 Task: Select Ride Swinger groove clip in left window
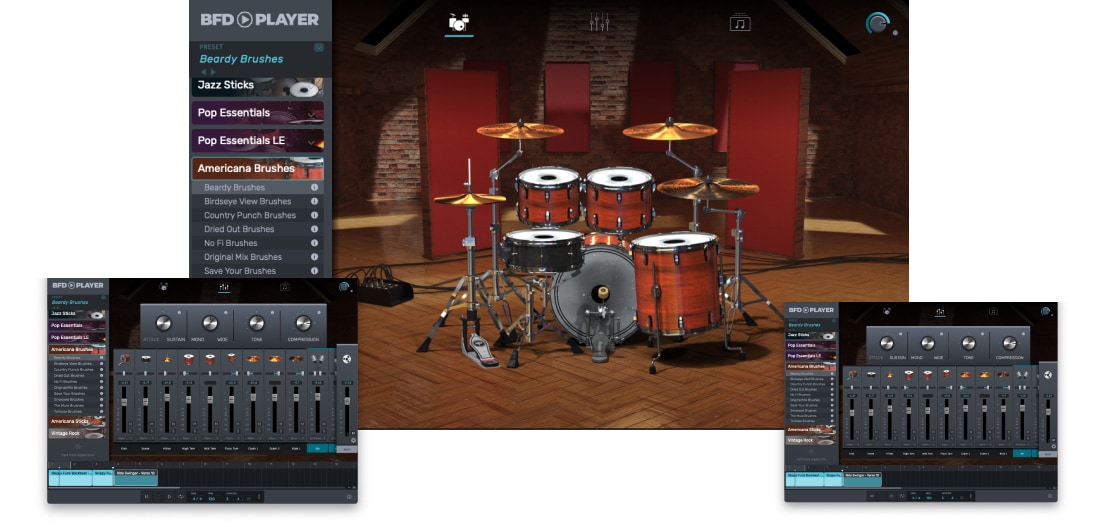(136, 477)
